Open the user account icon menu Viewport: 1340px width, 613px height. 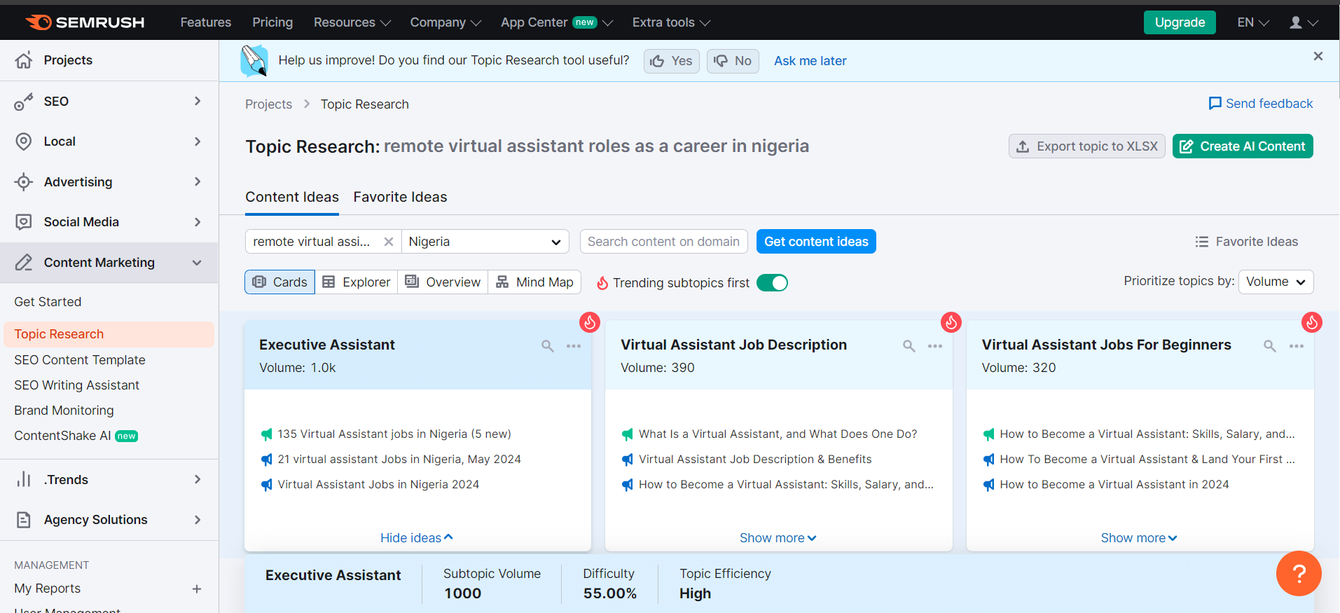[x=1303, y=22]
